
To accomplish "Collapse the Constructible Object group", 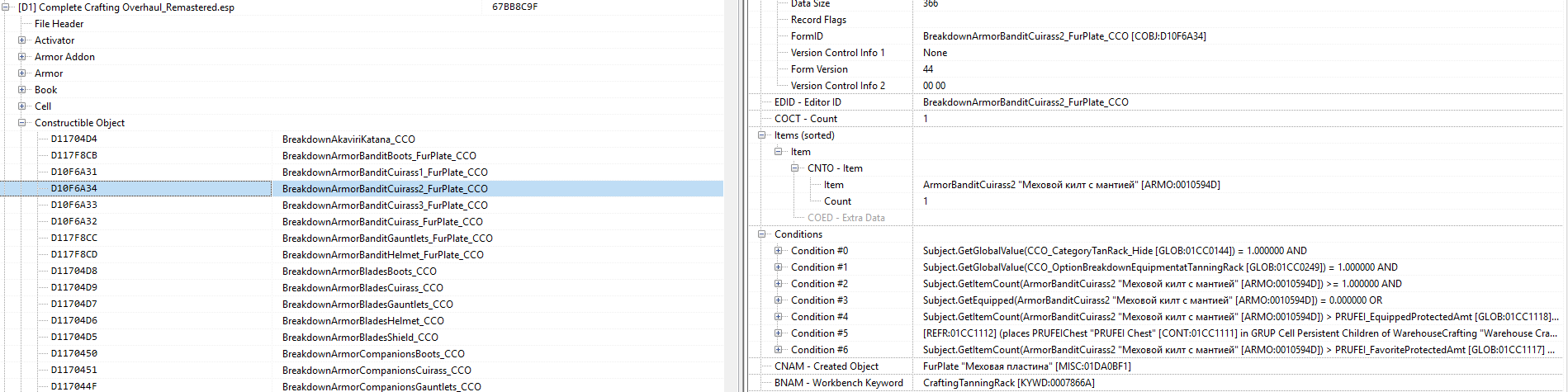I will [x=22, y=122].
